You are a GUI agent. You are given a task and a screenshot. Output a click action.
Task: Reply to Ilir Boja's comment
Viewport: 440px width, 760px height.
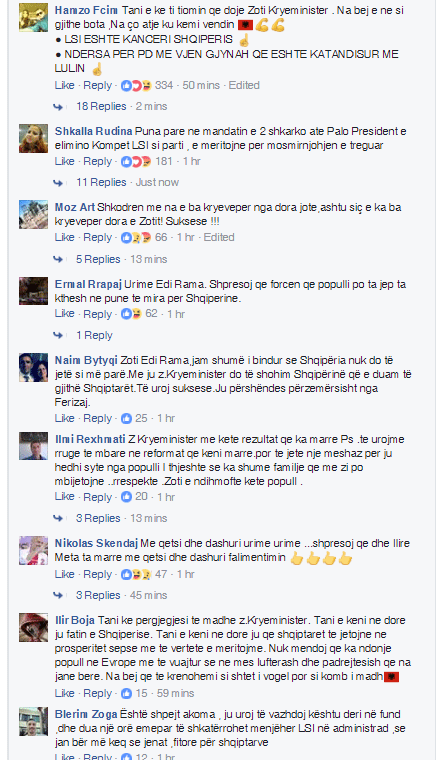point(97,693)
